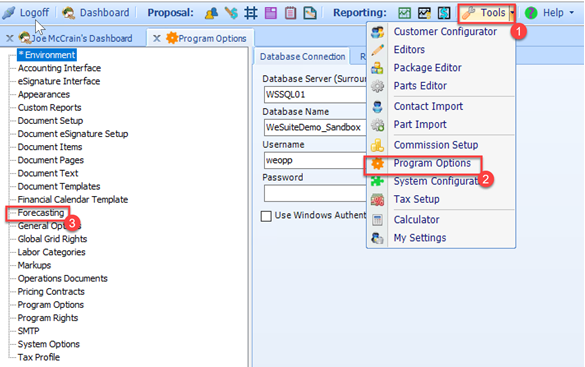Close the Program Options tab

(157, 38)
